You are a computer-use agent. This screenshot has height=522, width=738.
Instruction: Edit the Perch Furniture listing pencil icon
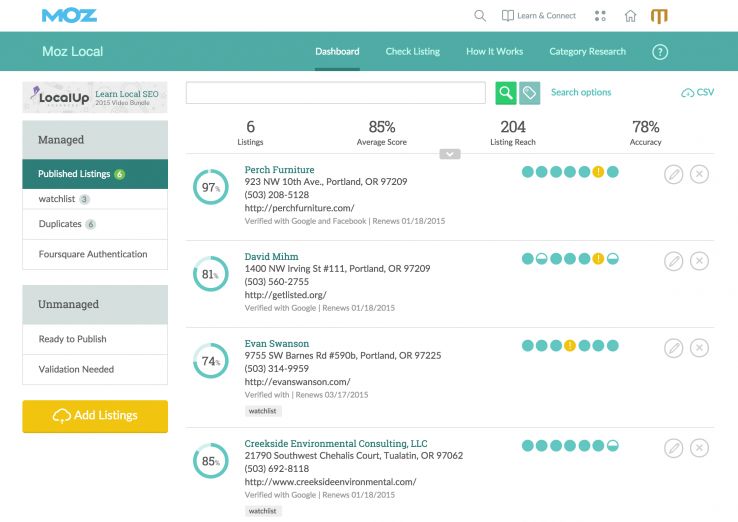coord(674,174)
